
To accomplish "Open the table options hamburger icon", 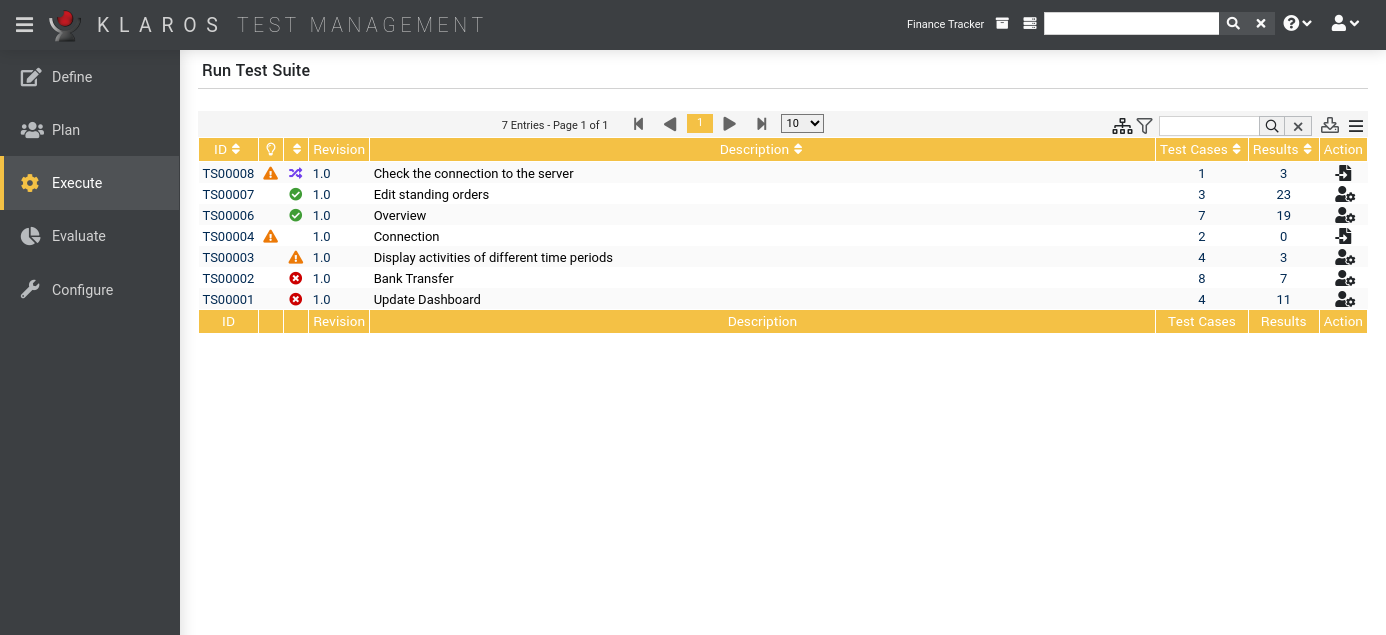I will (1356, 126).
